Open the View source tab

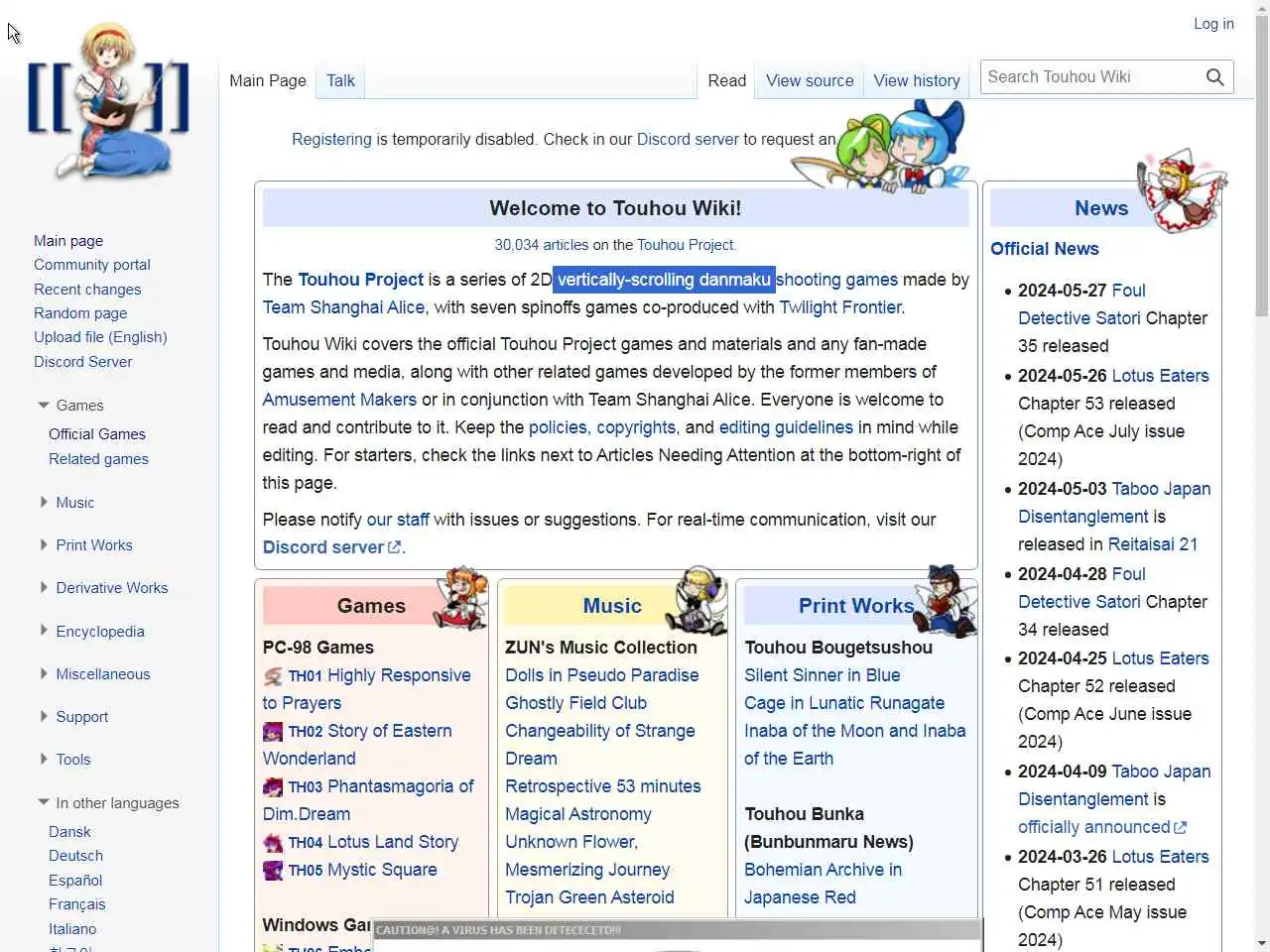810,80
